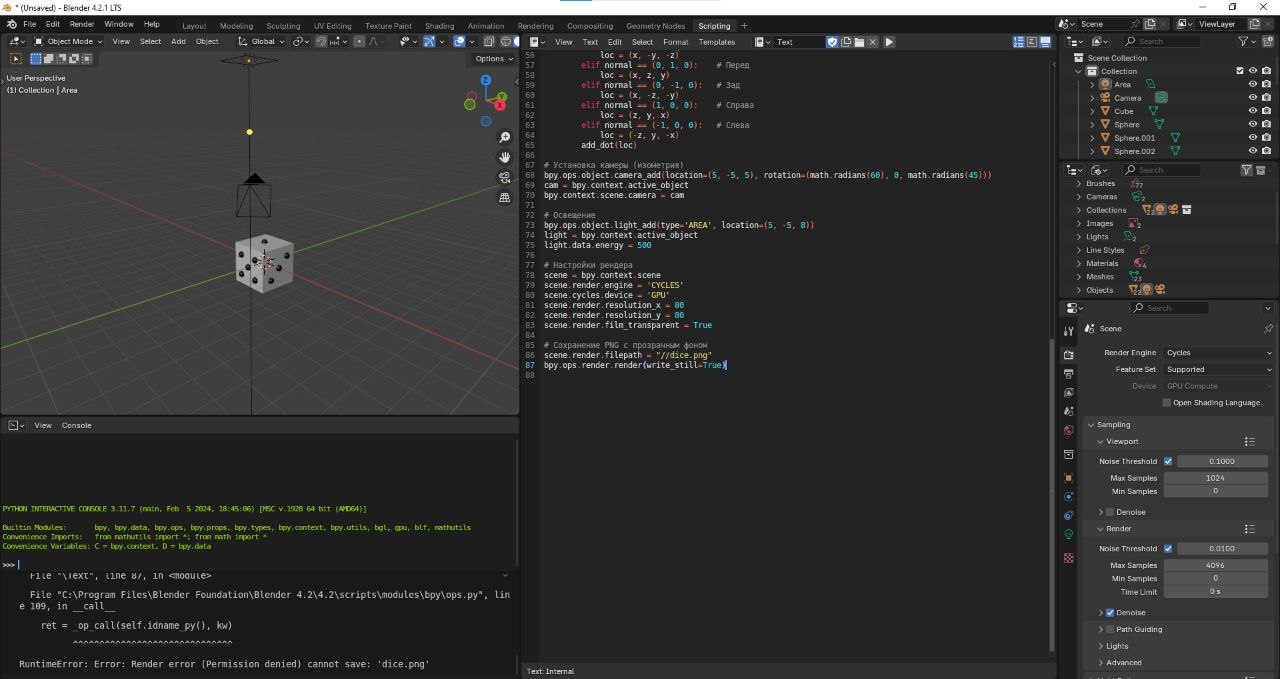Viewport: 1280px width, 679px height.
Task: Switch to the Shading workspace tab
Action: pos(439,26)
